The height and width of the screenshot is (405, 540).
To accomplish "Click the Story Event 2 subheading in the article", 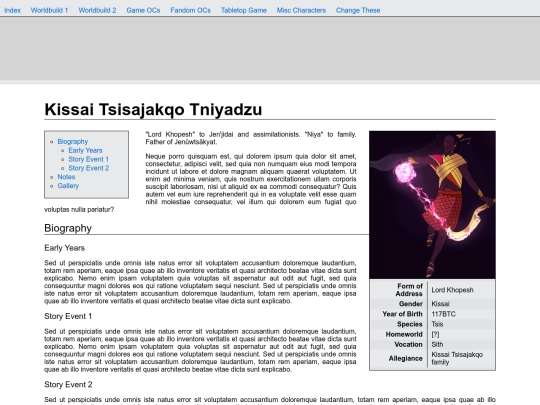I will [x=68, y=384].
